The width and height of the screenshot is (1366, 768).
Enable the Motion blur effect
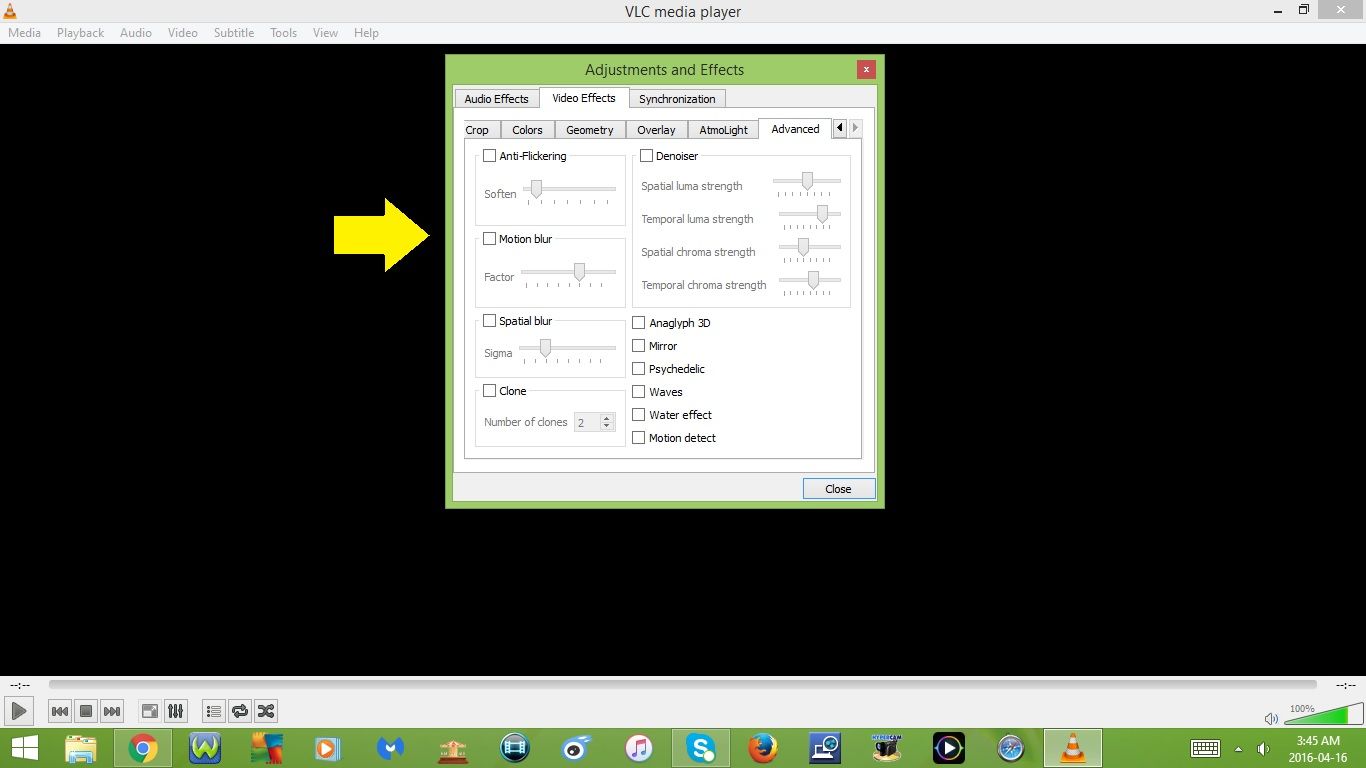tap(489, 238)
